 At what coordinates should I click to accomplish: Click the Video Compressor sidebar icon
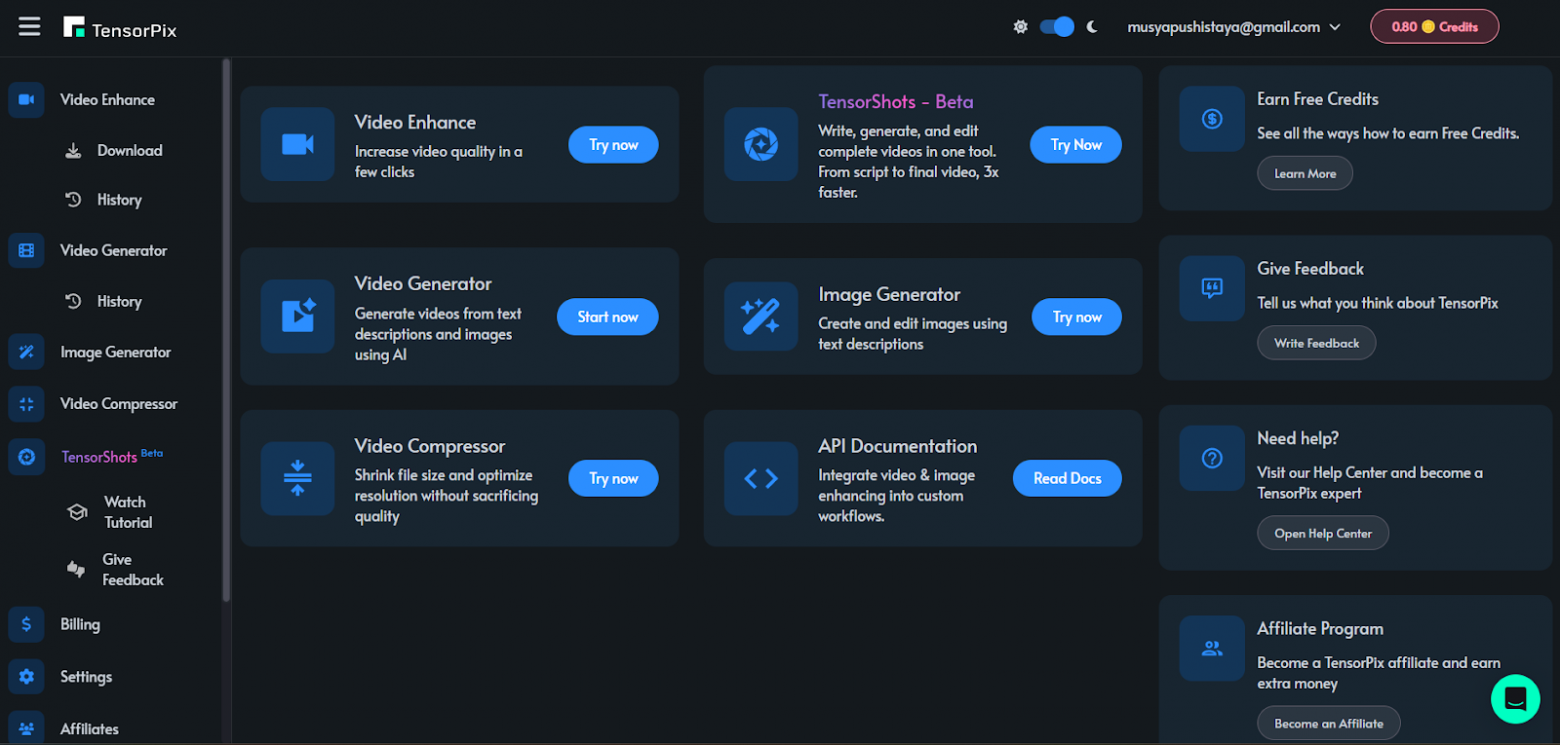(x=26, y=404)
